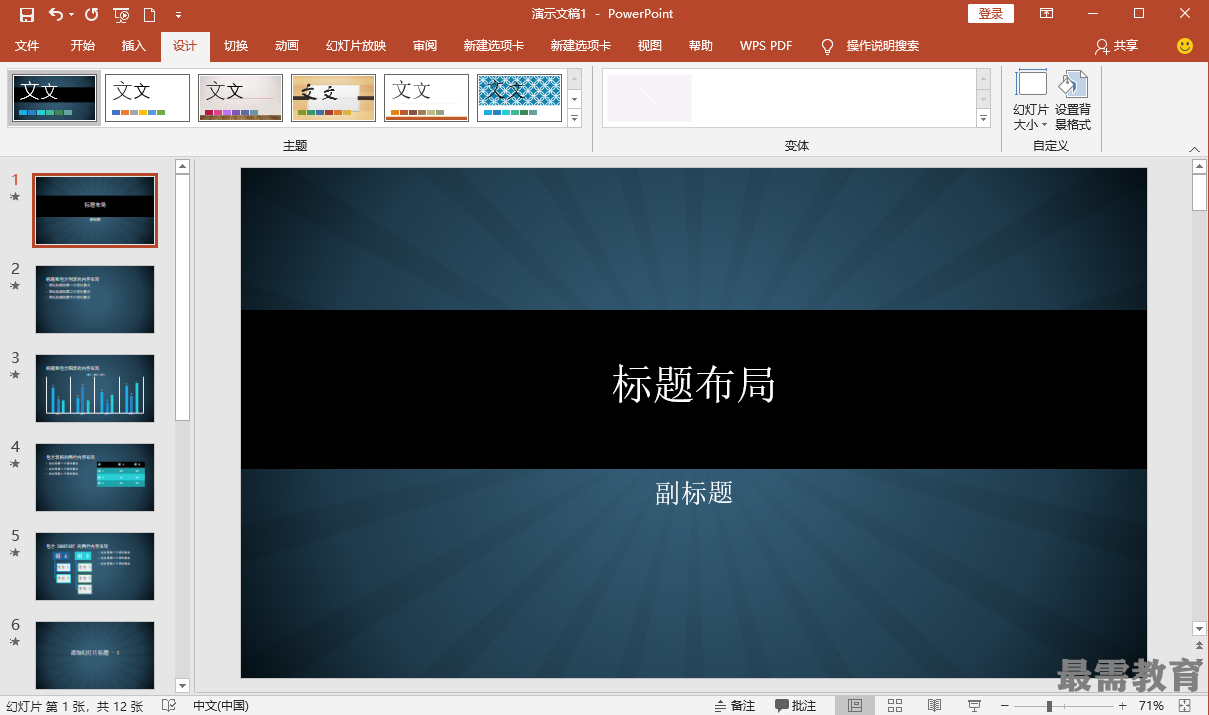This screenshot has width=1209, height=715.
Task: Select slide 5 SmartArt thumbnail
Action: click(95, 566)
